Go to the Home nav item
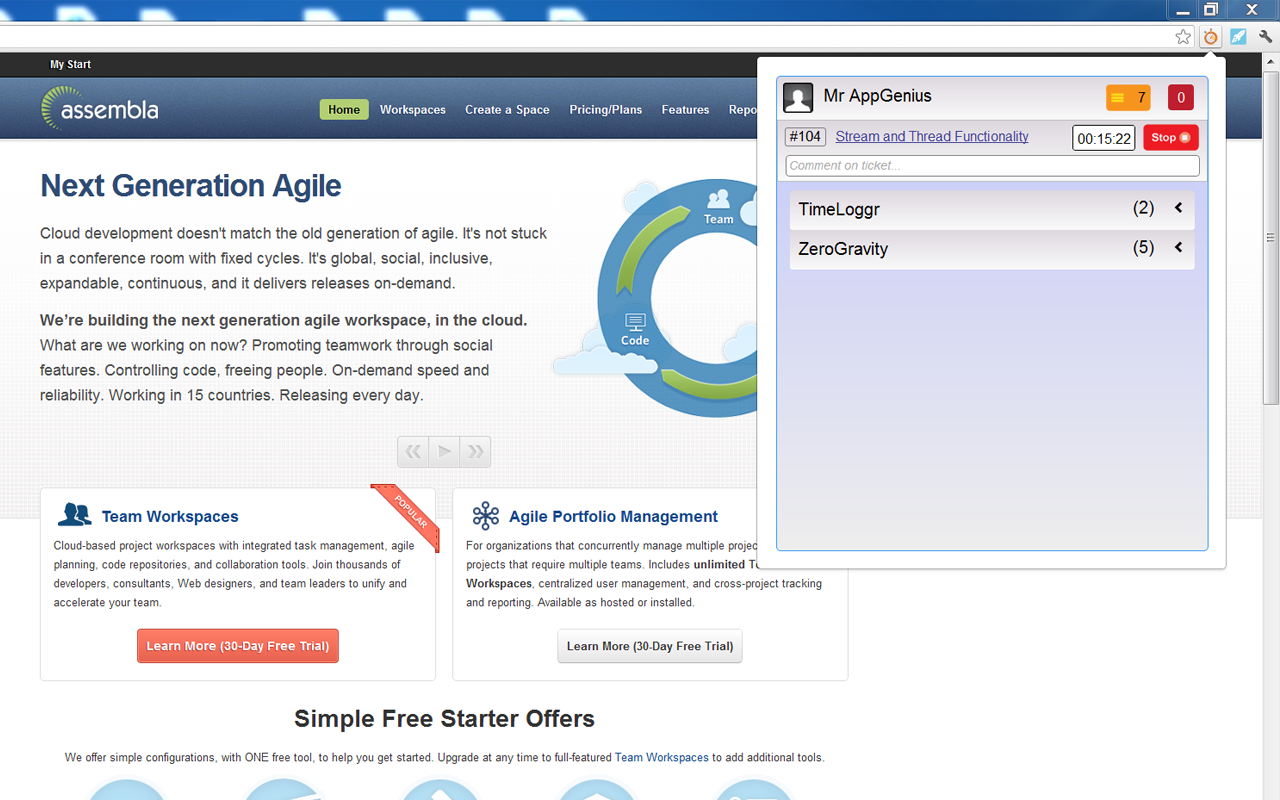1280x800 pixels. pyautogui.click(x=344, y=110)
